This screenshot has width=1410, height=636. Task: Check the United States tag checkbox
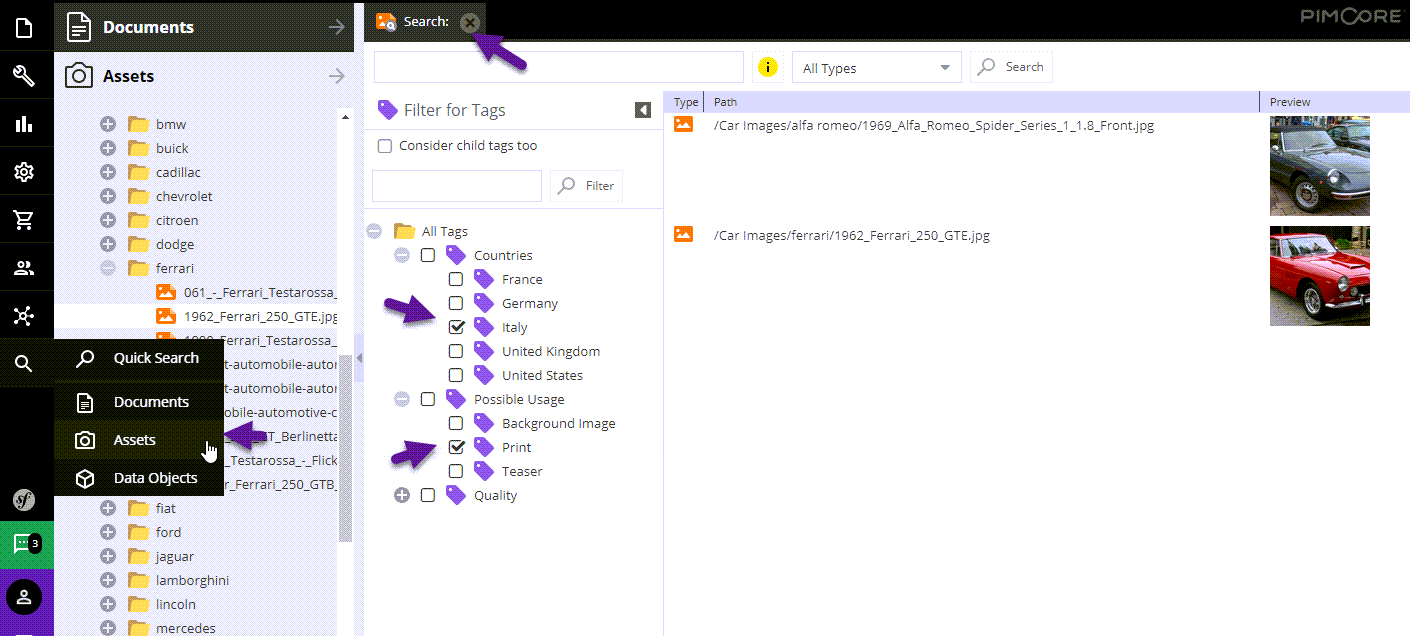point(456,375)
